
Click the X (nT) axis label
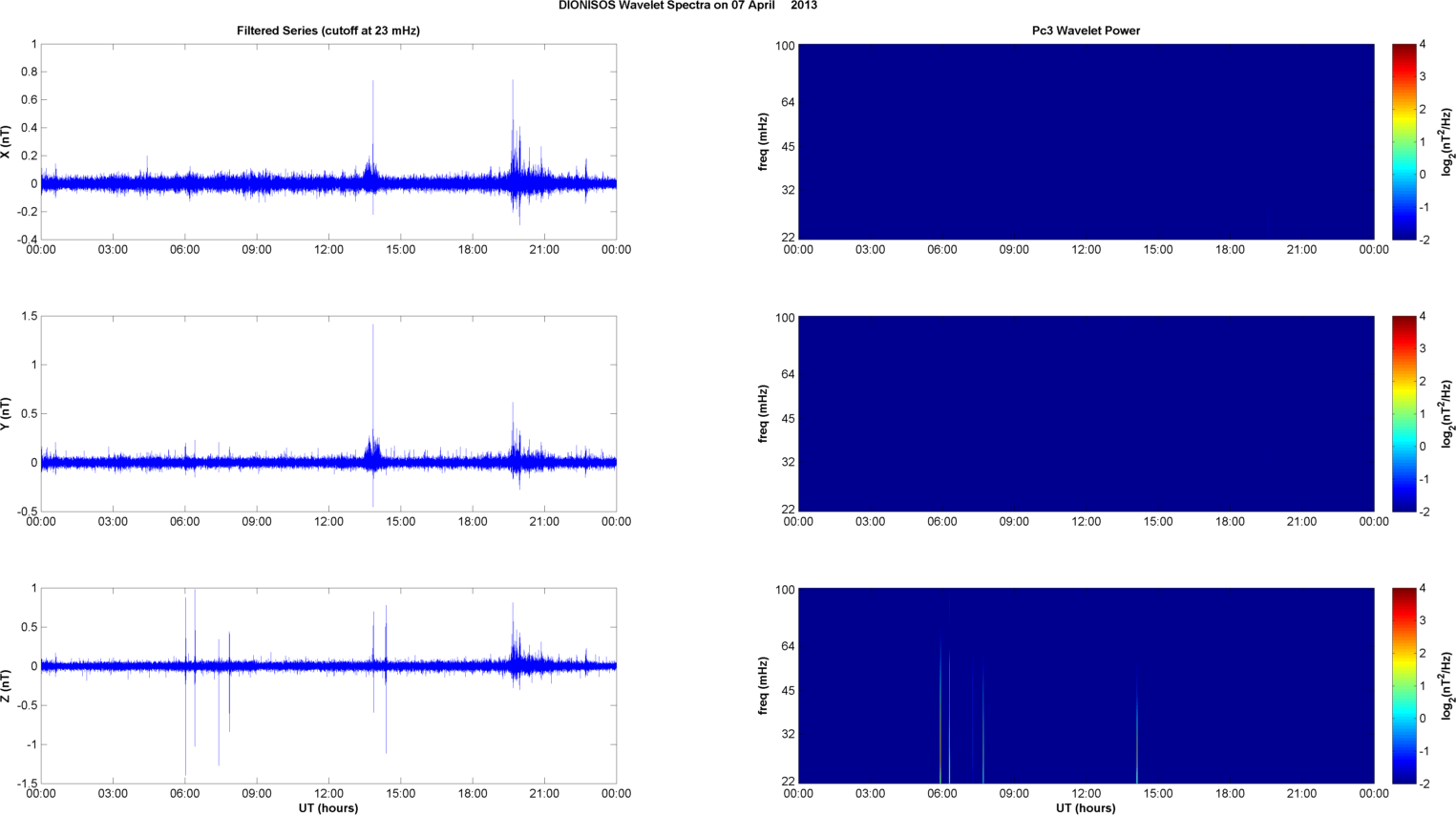(7, 142)
